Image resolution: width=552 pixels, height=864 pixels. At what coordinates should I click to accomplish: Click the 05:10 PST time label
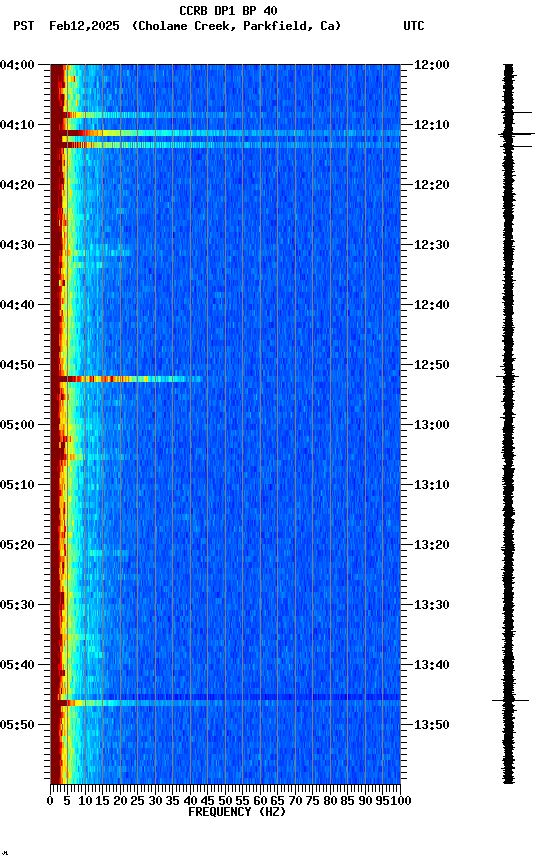17,485
